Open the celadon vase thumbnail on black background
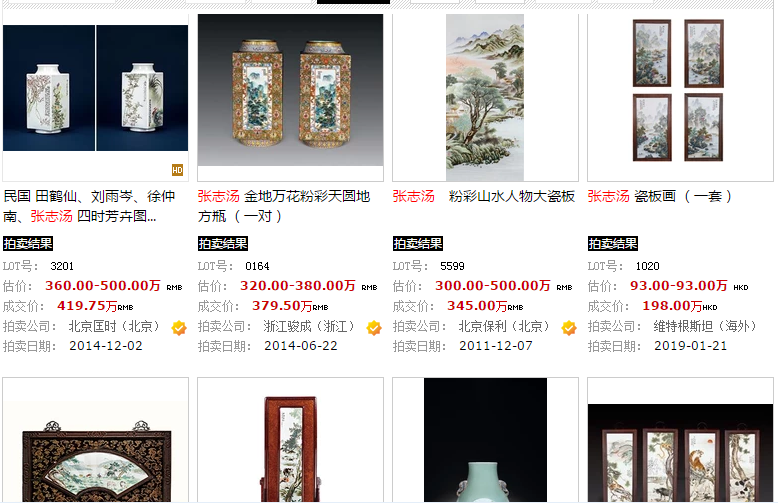 pyautogui.click(x=485, y=440)
